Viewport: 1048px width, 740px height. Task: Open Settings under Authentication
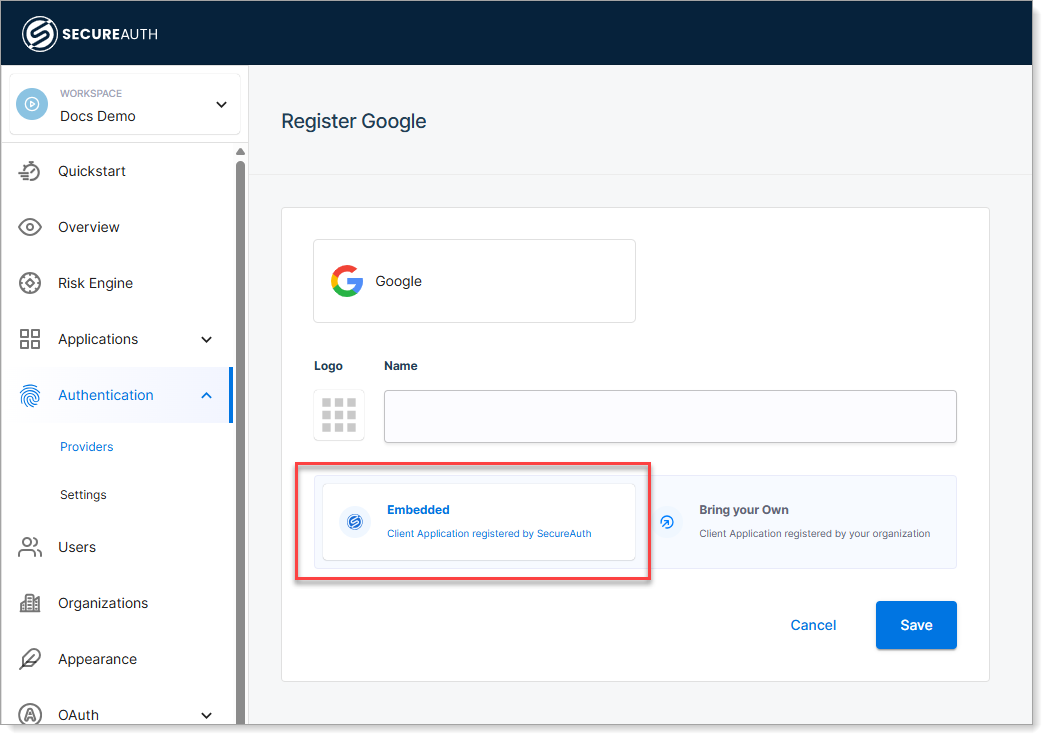pyautogui.click(x=83, y=495)
